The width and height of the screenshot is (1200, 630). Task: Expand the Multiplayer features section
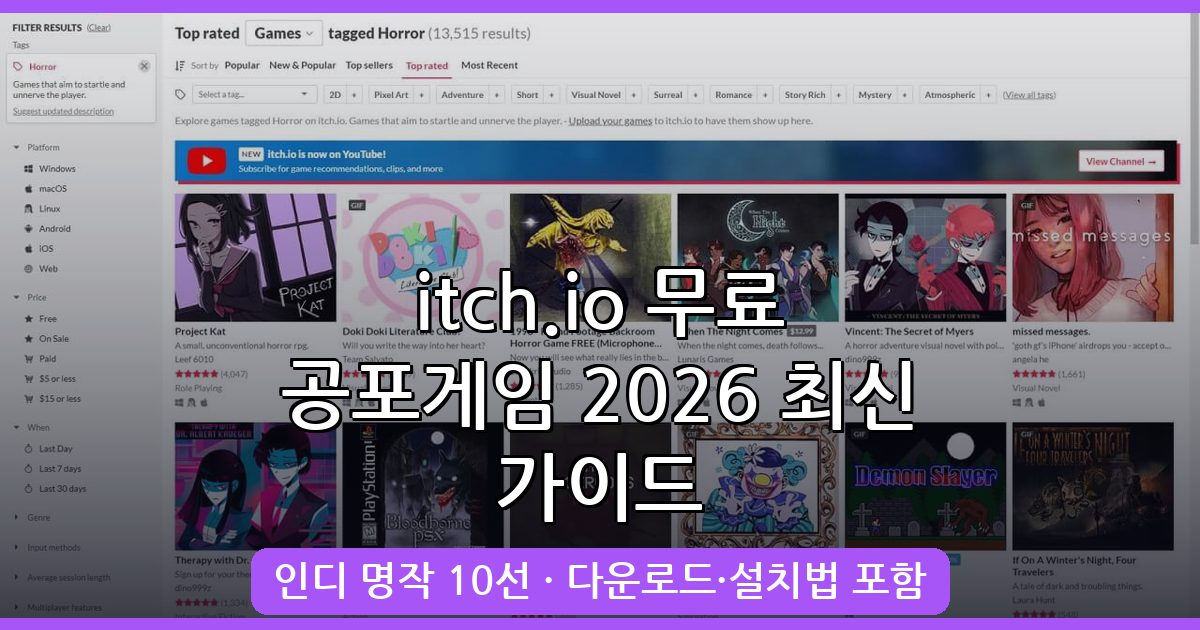point(17,607)
